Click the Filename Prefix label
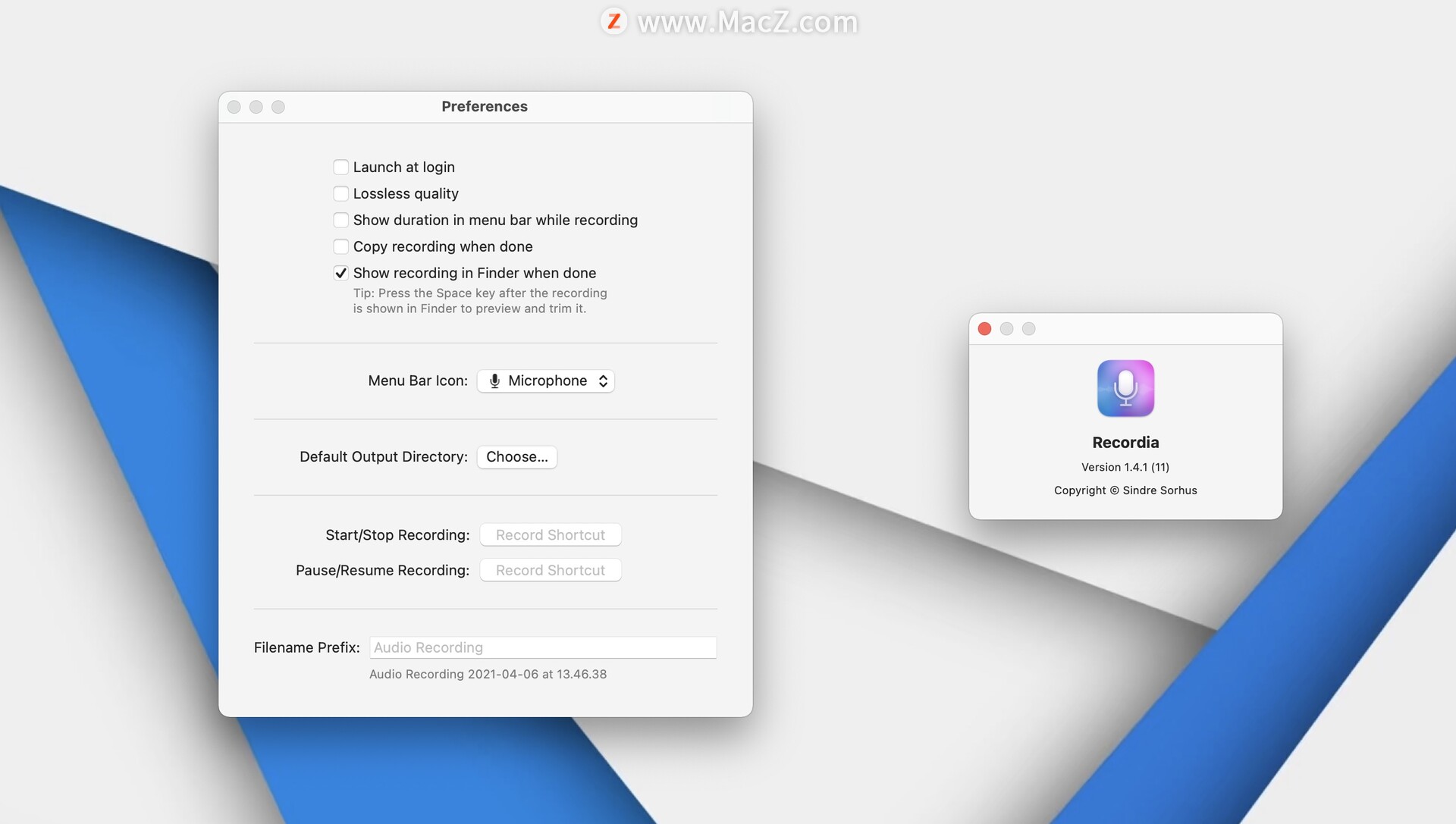 tap(307, 648)
